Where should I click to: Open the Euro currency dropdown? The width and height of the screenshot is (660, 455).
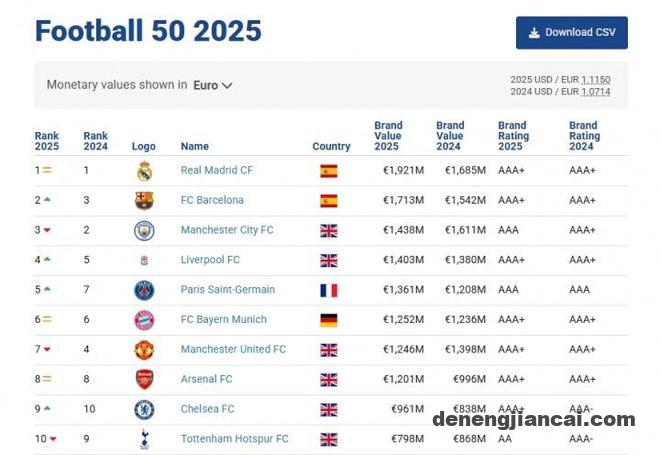(213, 85)
